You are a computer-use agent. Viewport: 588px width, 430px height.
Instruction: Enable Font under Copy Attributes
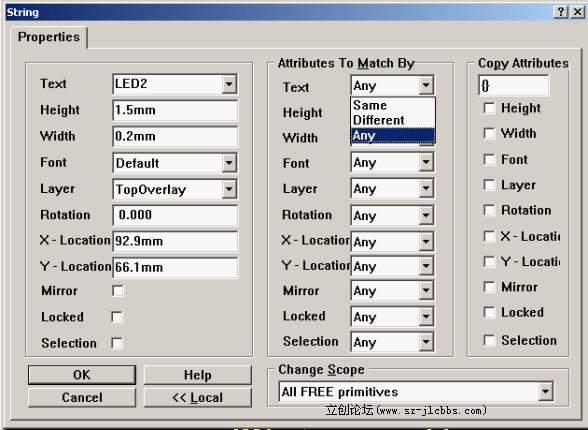click(489, 160)
